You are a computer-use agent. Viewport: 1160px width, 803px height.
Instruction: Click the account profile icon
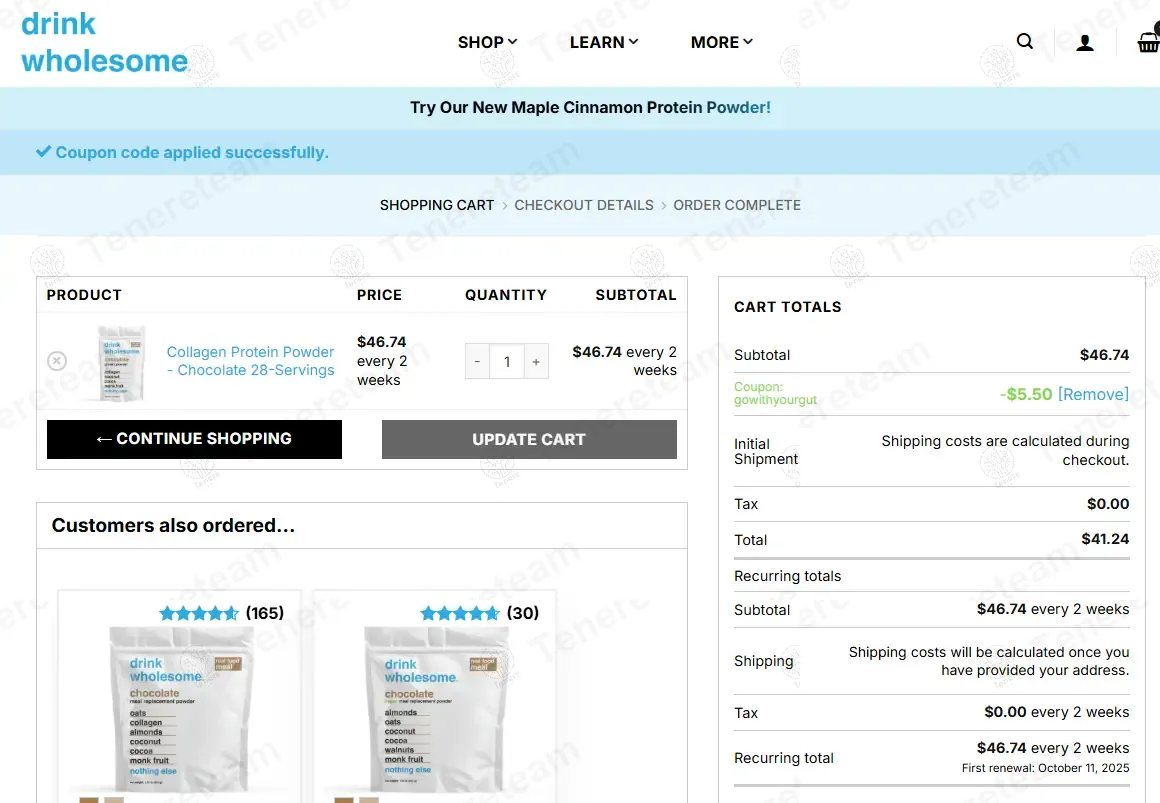click(1084, 42)
